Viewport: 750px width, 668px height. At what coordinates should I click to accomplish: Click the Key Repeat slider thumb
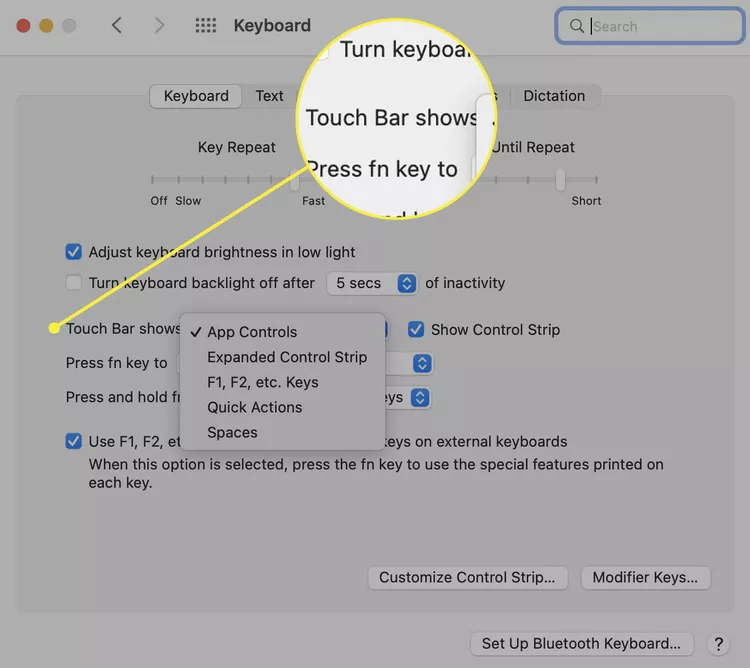tap(295, 179)
